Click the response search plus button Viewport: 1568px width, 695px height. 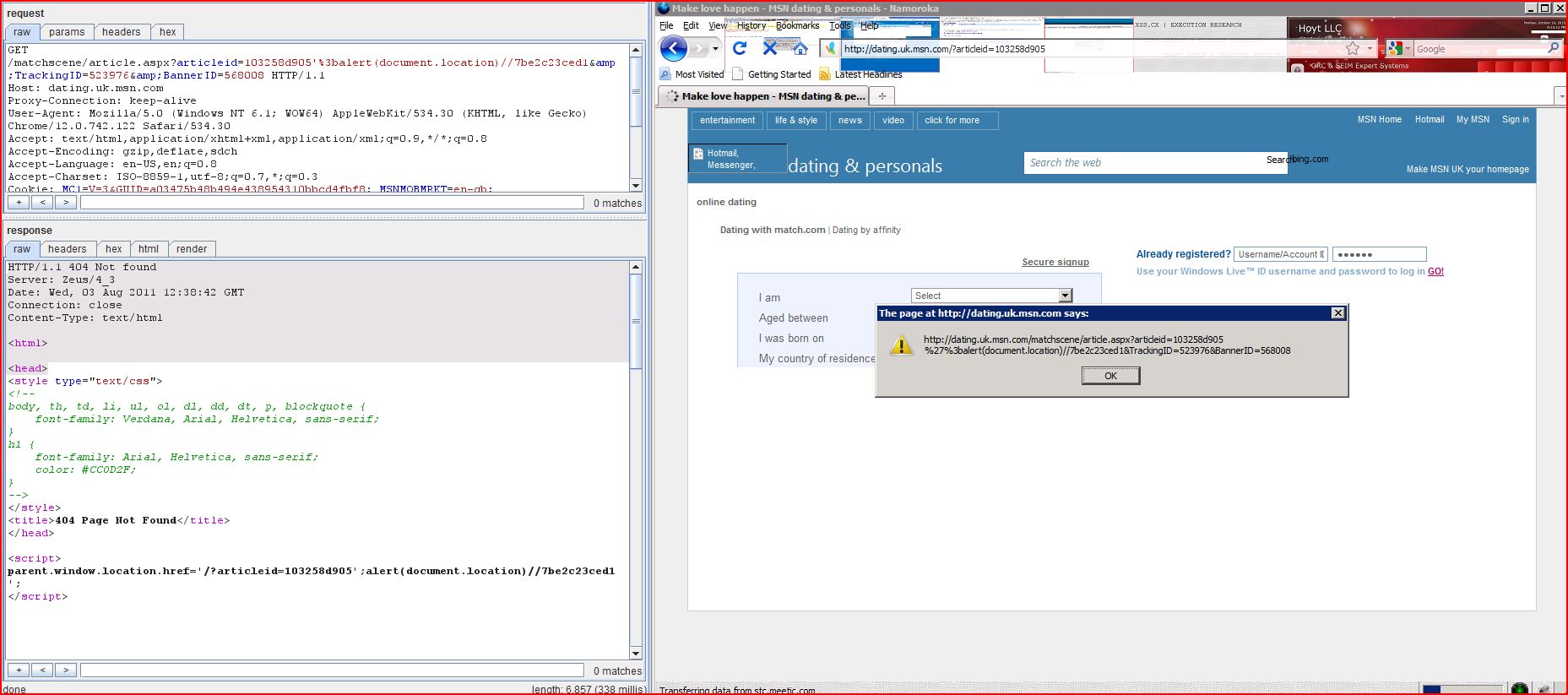coord(19,671)
